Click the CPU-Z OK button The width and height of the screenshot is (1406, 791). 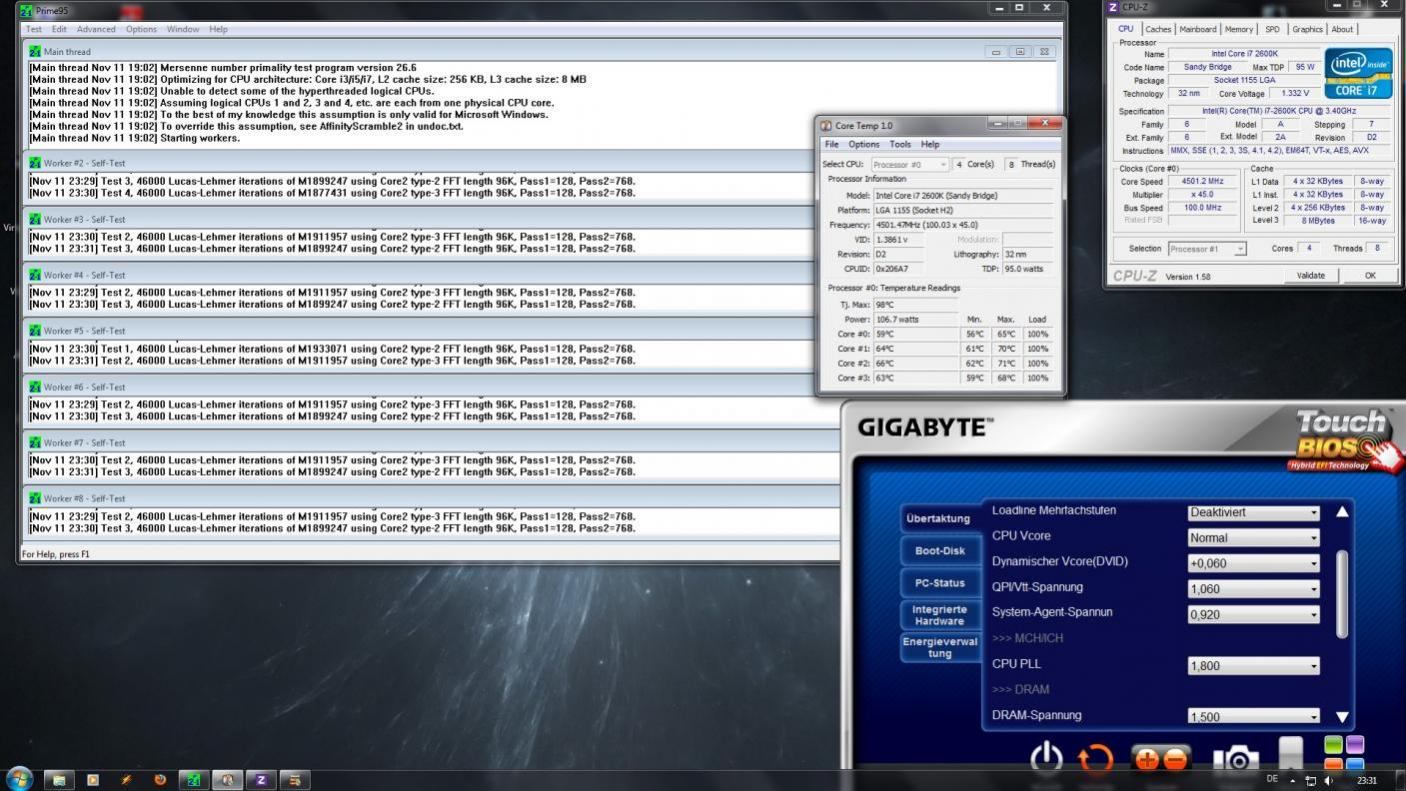pyautogui.click(x=1369, y=275)
